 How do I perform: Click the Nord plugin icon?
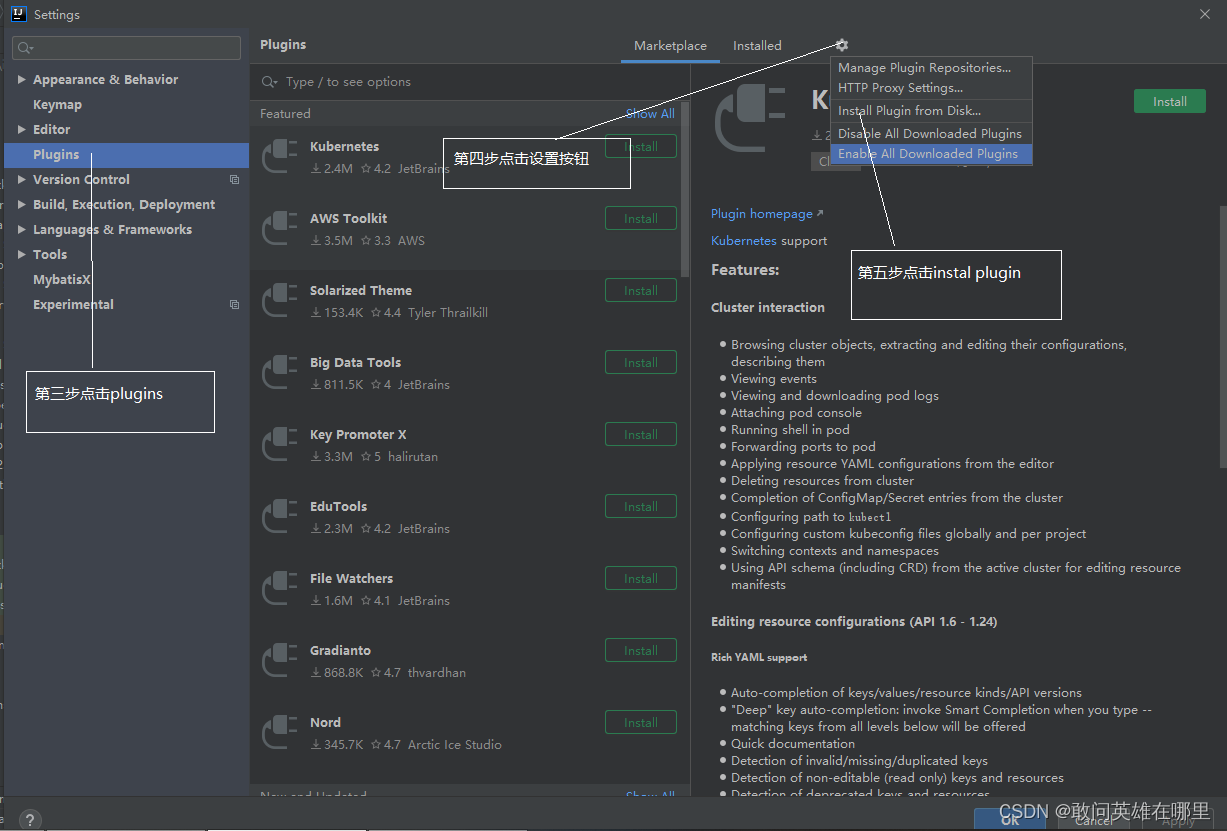[279, 733]
